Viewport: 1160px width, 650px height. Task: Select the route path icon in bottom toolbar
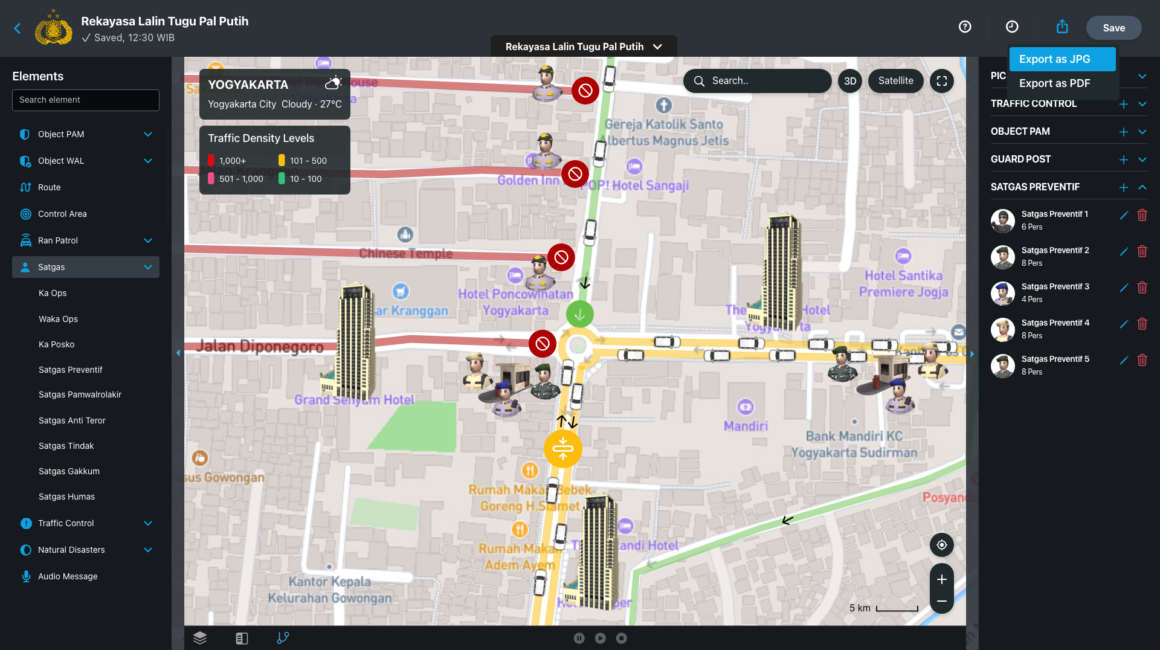coord(283,637)
